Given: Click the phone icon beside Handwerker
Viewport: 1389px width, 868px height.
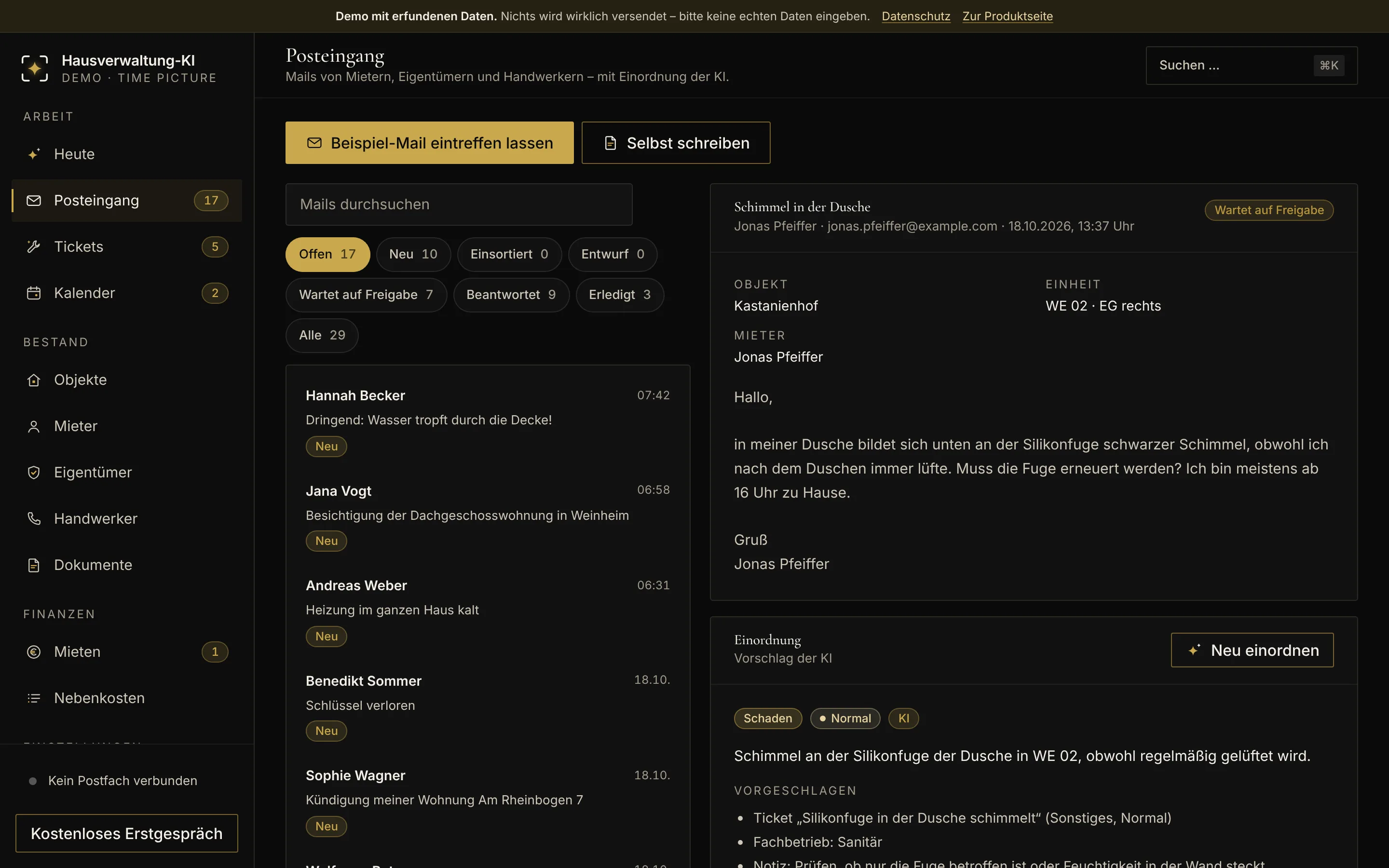Looking at the screenshot, I should point(34,519).
